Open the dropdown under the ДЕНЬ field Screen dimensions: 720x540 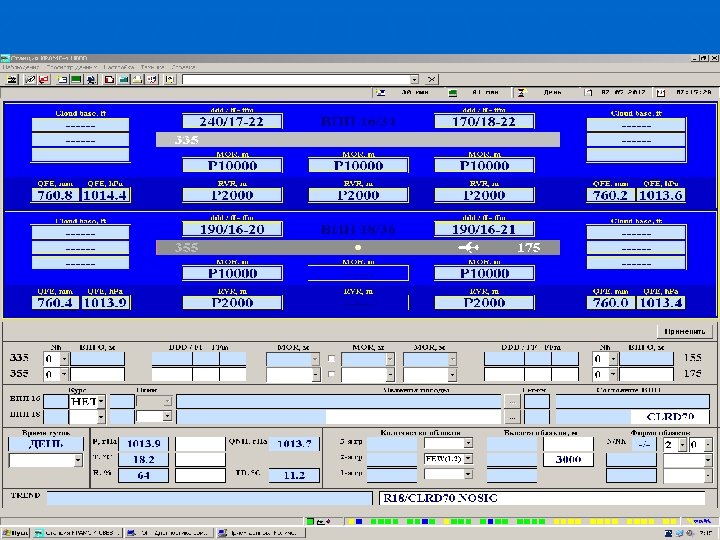click(x=78, y=460)
